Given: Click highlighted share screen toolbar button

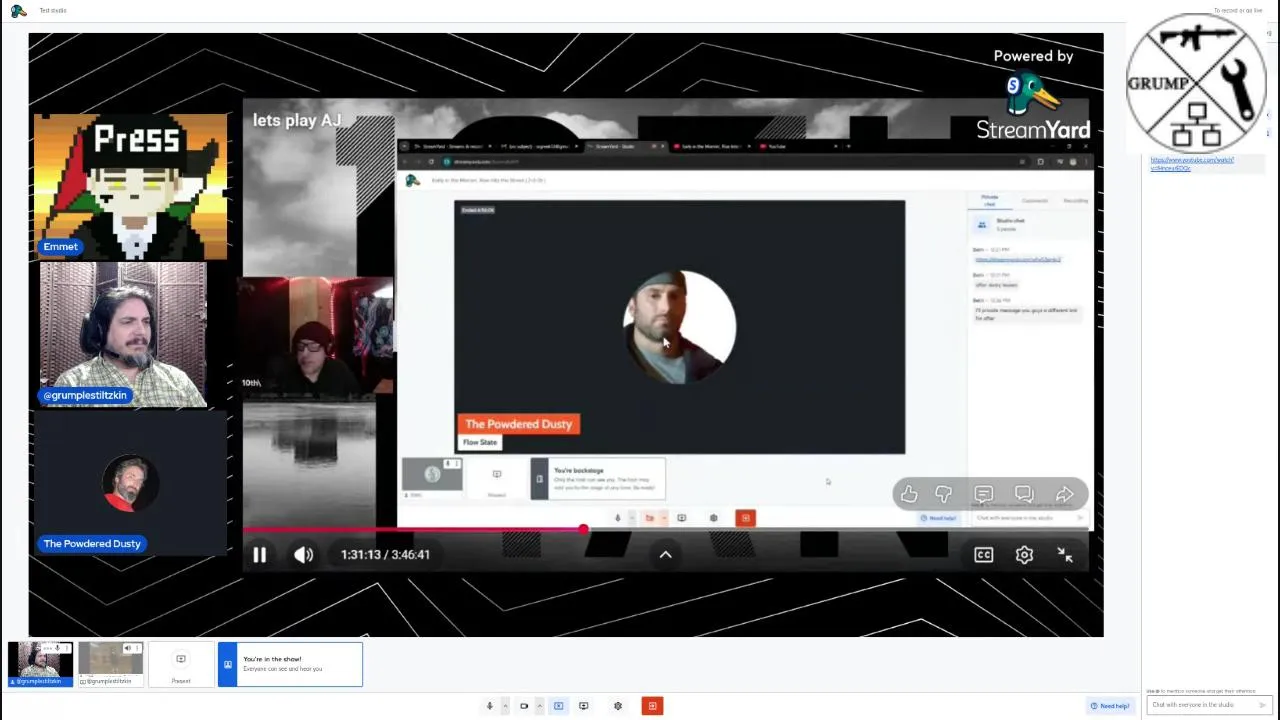Looking at the screenshot, I should [558, 706].
